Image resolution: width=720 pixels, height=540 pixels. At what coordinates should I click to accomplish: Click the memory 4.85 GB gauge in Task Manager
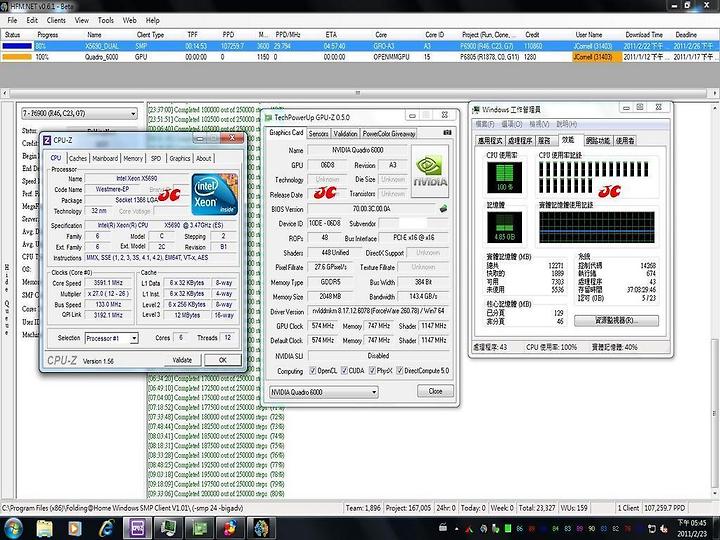[x=504, y=227]
